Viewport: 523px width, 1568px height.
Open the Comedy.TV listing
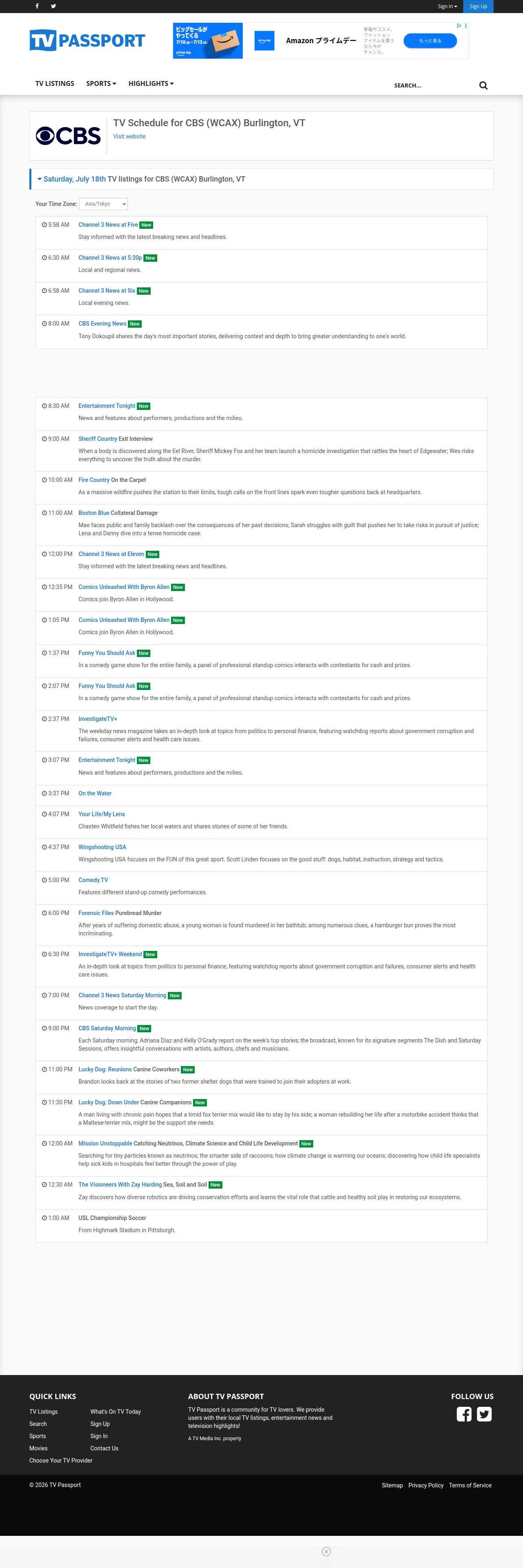(93, 880)
